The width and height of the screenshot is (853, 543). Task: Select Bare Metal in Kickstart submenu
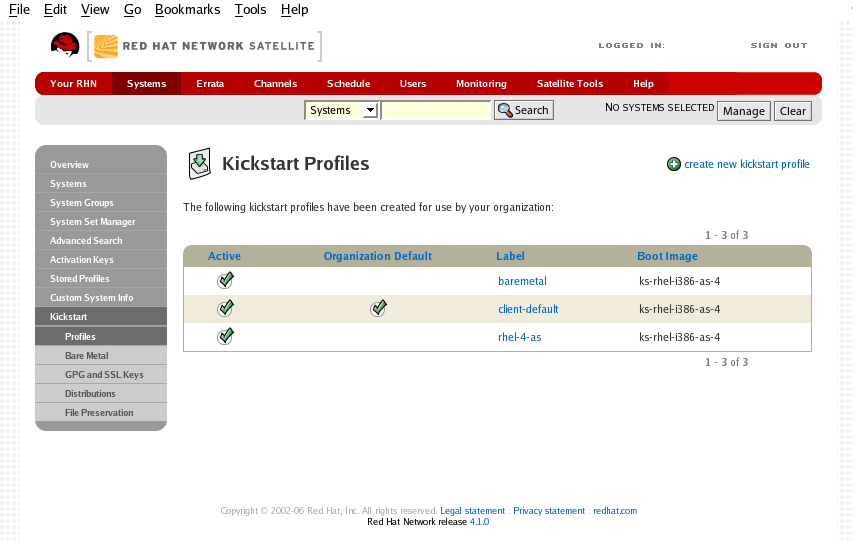[x=87, y=356]
